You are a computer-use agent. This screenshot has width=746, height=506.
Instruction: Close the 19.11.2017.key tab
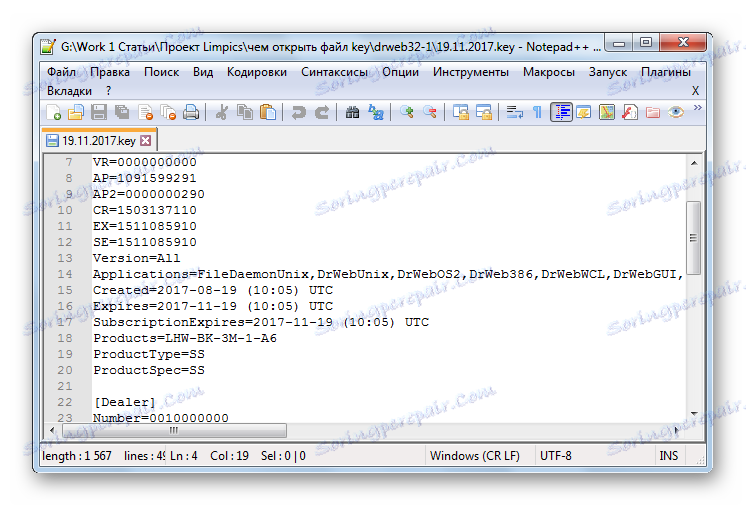pyautogui.click(x=146, y=141)
